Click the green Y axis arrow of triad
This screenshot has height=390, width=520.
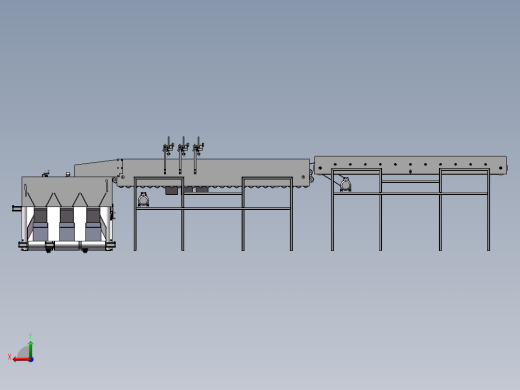click(31, 349)
